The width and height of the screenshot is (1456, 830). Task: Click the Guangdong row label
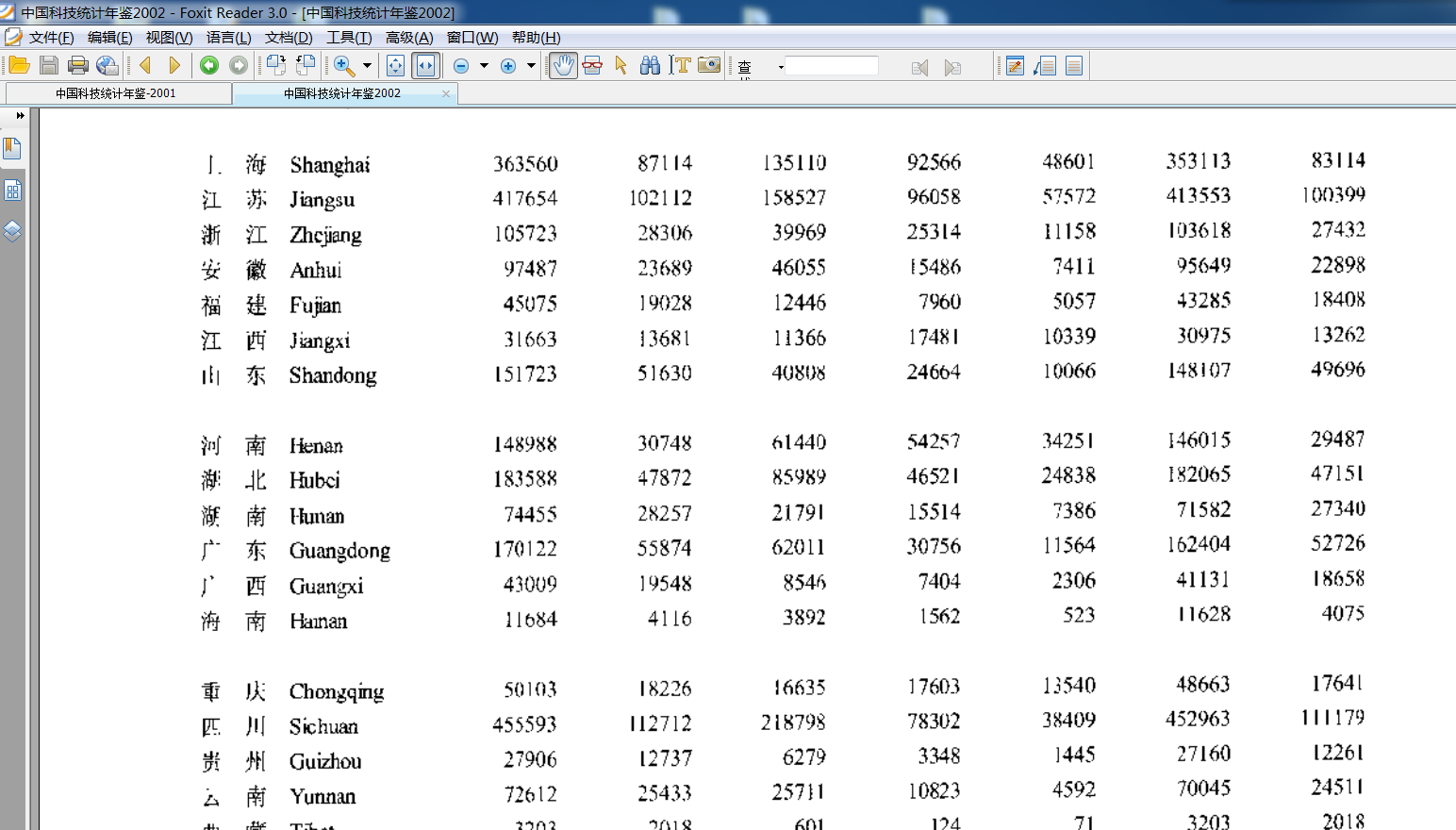[x=339, y=551]
